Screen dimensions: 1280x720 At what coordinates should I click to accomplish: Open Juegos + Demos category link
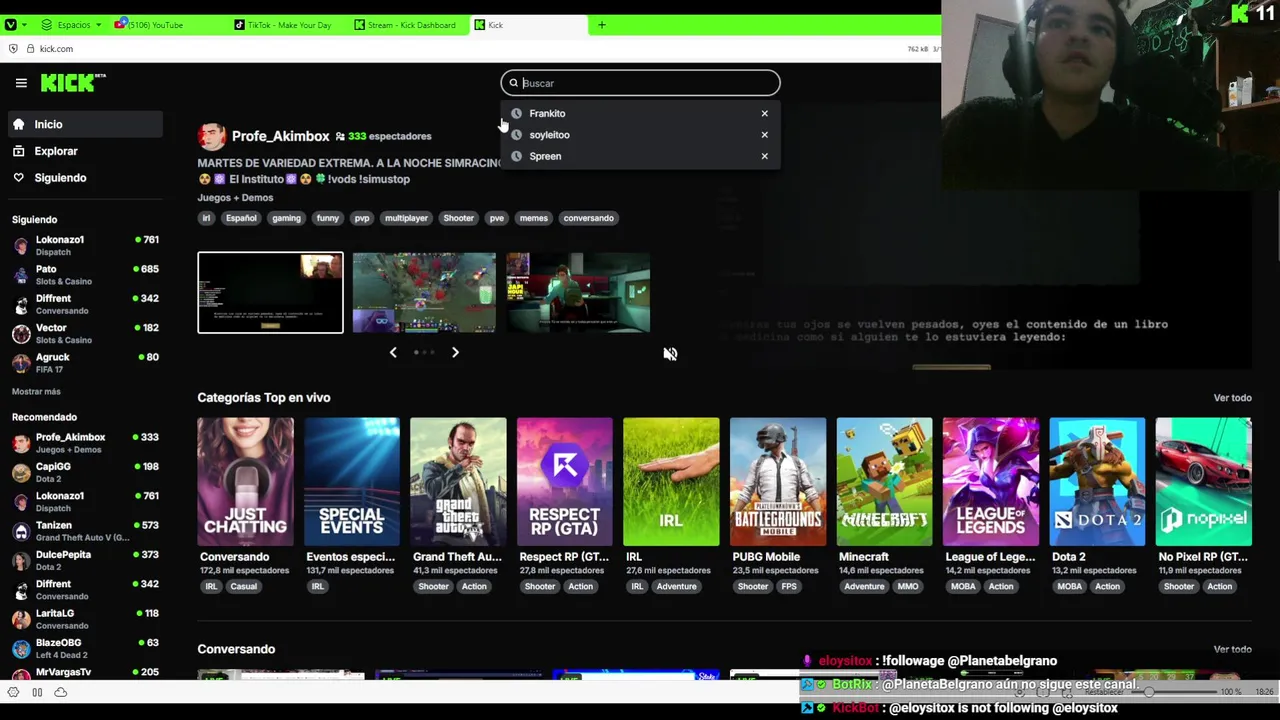pyautogui.click(x=235, y=197)
